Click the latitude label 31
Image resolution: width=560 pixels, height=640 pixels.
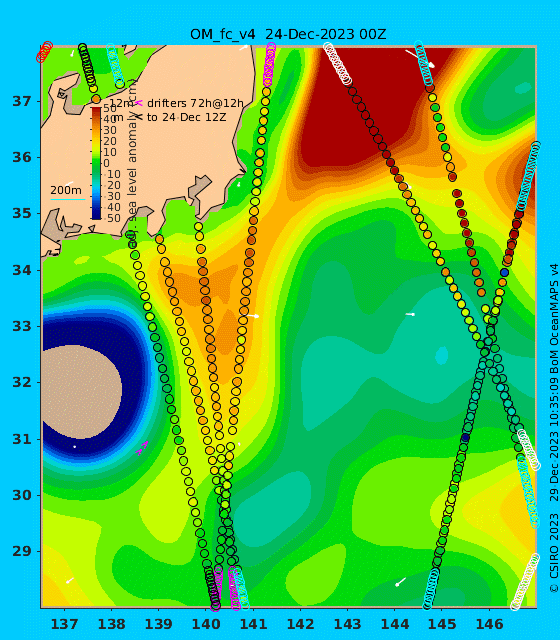[x=22, y=439]
